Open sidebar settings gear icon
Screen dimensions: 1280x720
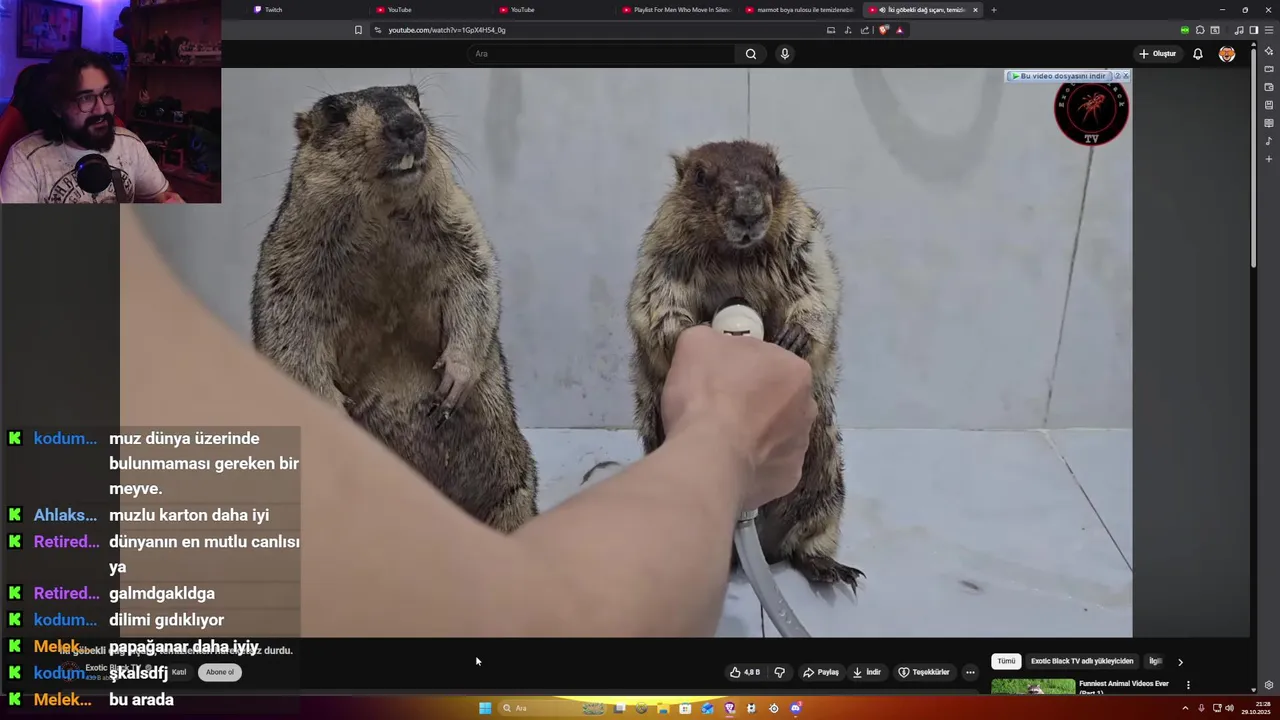[1269, 685]
